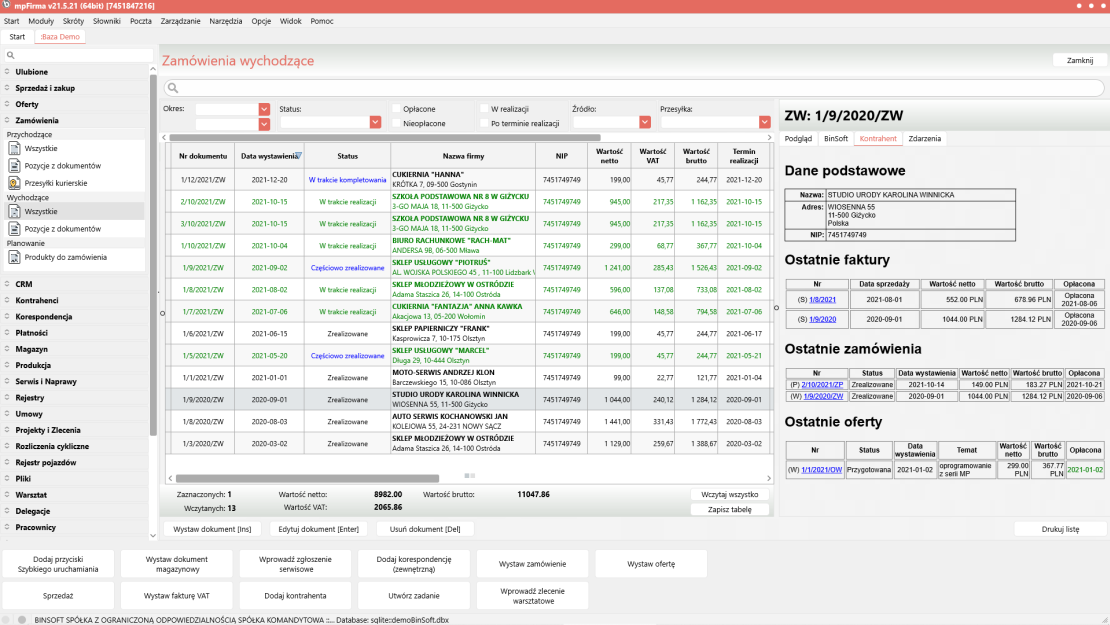Click the filter bar horizontal scrollbar
1110x625 pixels.
point(385,137)
